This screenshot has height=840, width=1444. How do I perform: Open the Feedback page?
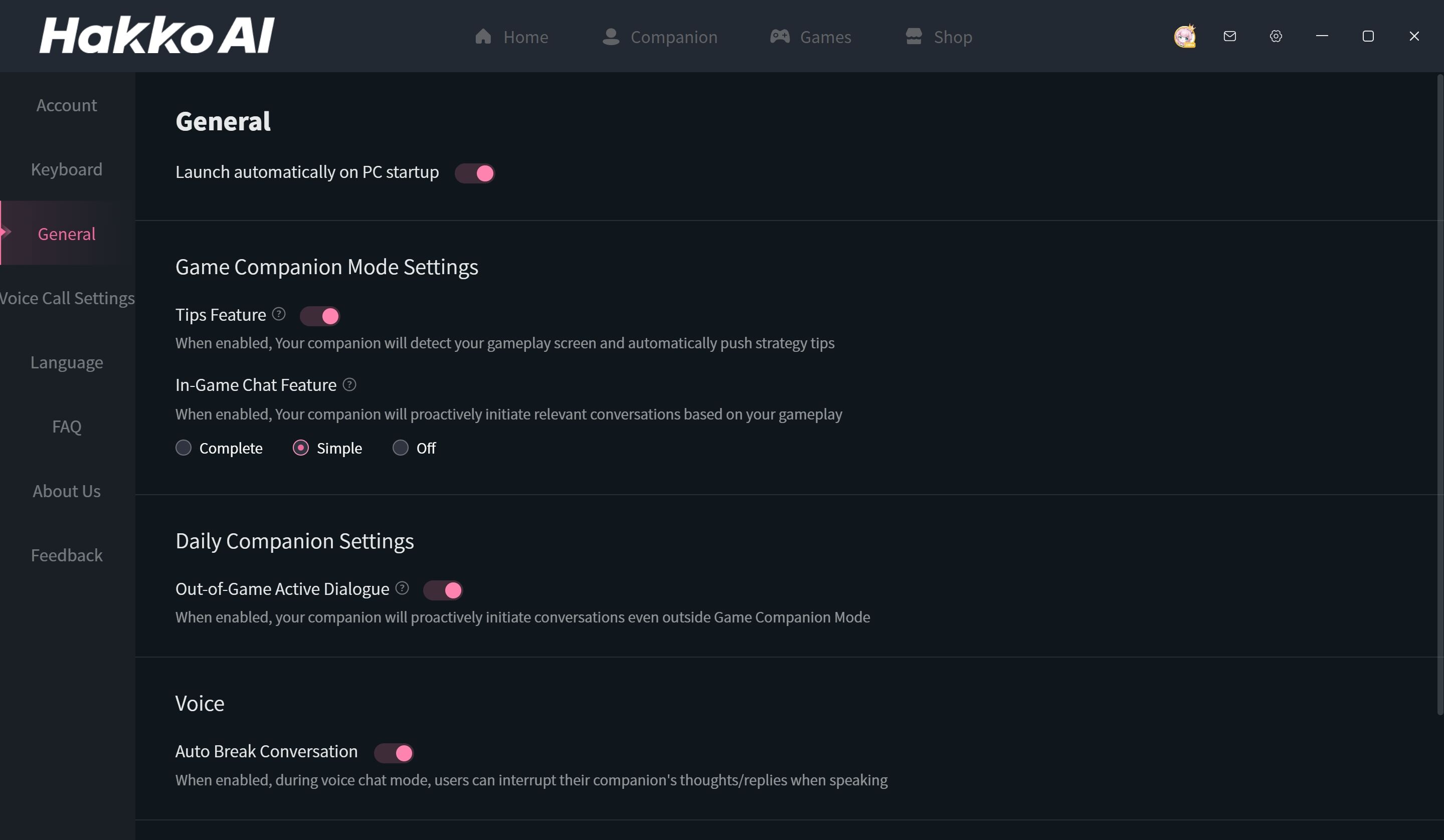point(67,555)
